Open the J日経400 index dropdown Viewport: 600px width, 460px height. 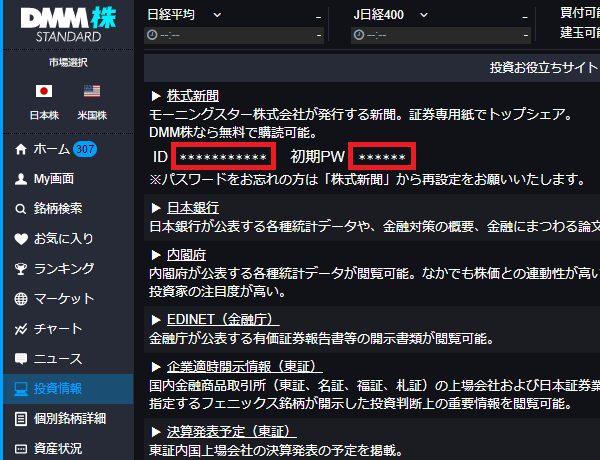[x=424, y=15]
